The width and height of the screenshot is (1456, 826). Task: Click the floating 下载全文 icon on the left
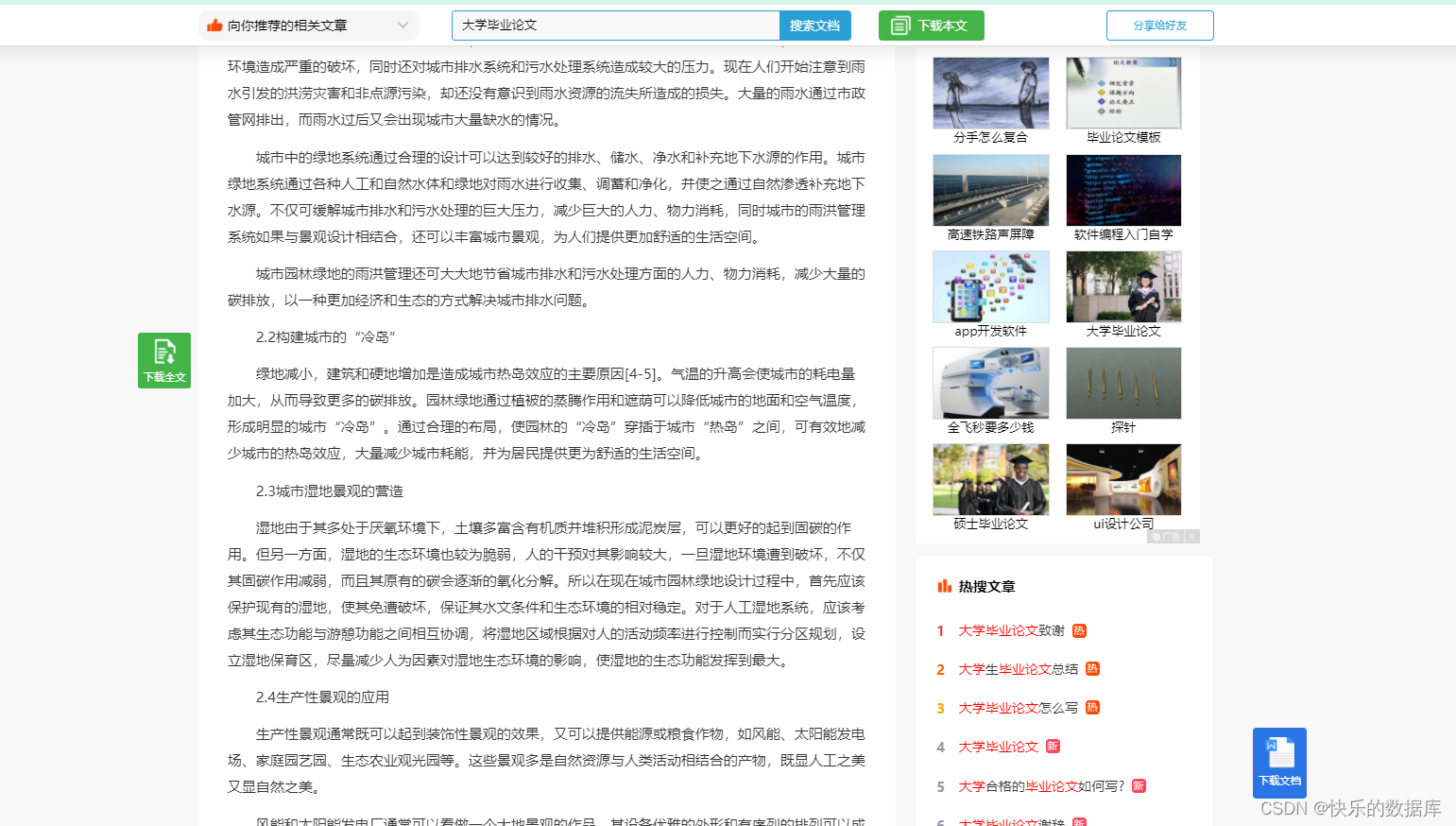tap(163, 360)
